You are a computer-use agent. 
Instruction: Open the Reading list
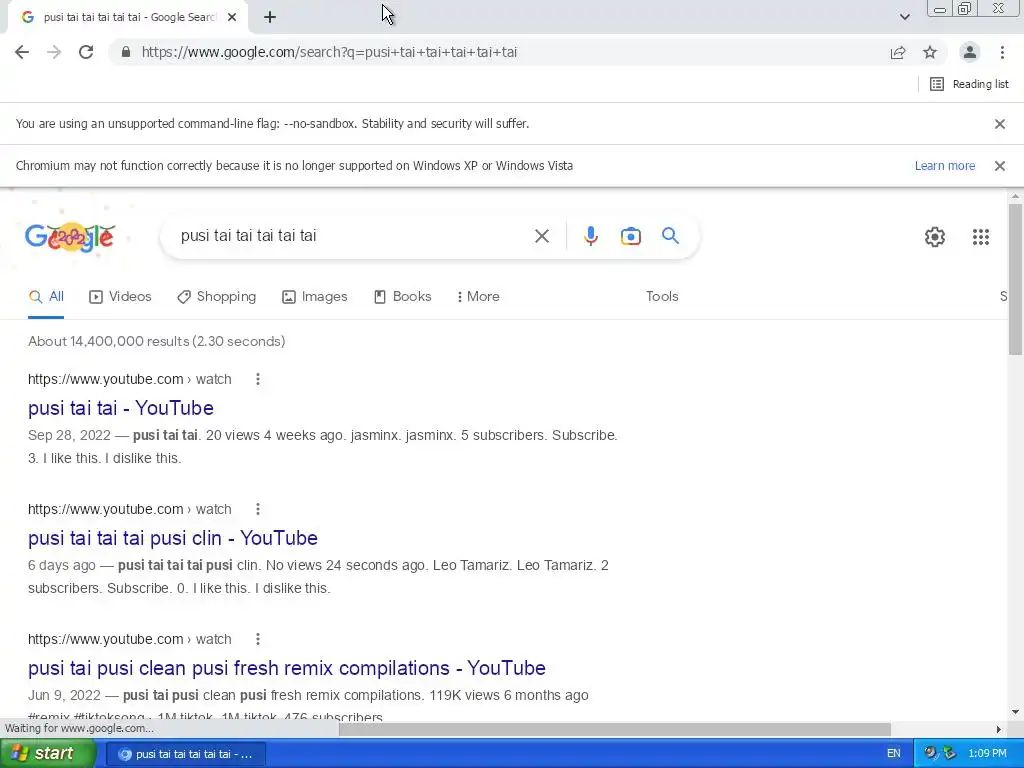pyautogui.click(x=969, y=84)
